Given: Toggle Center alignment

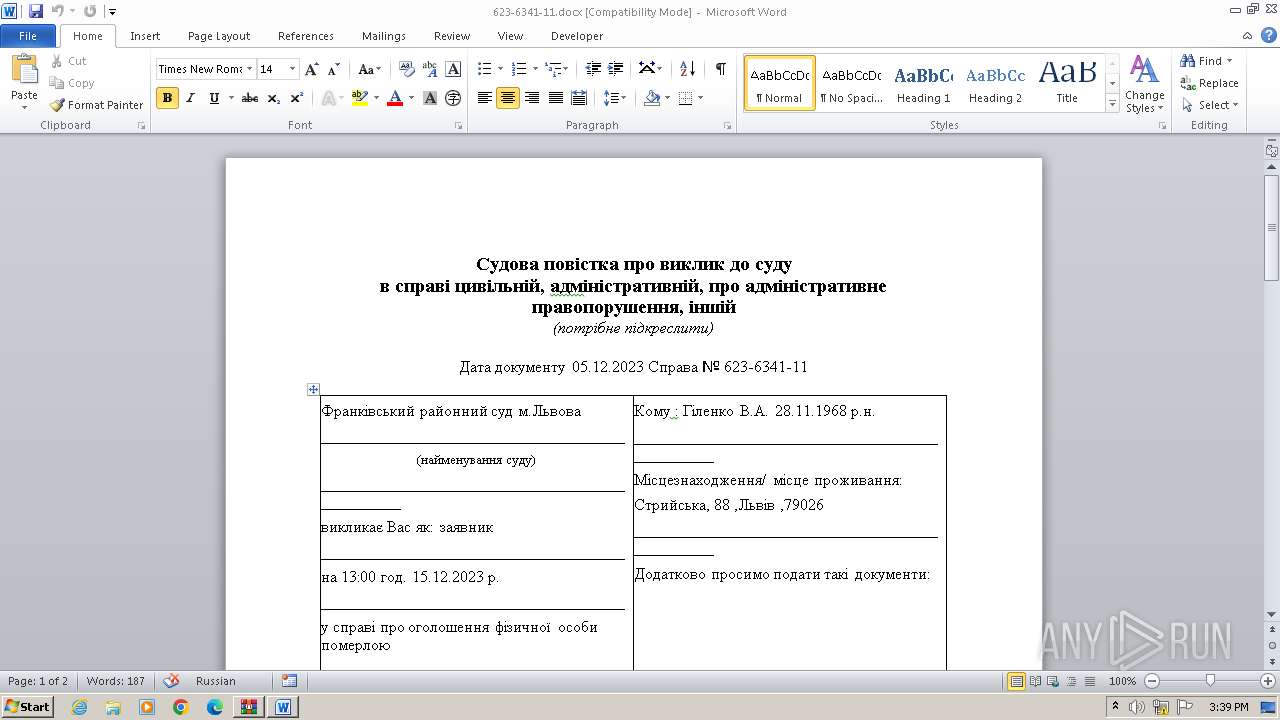Looking at the screenshot, I should 508,98.
